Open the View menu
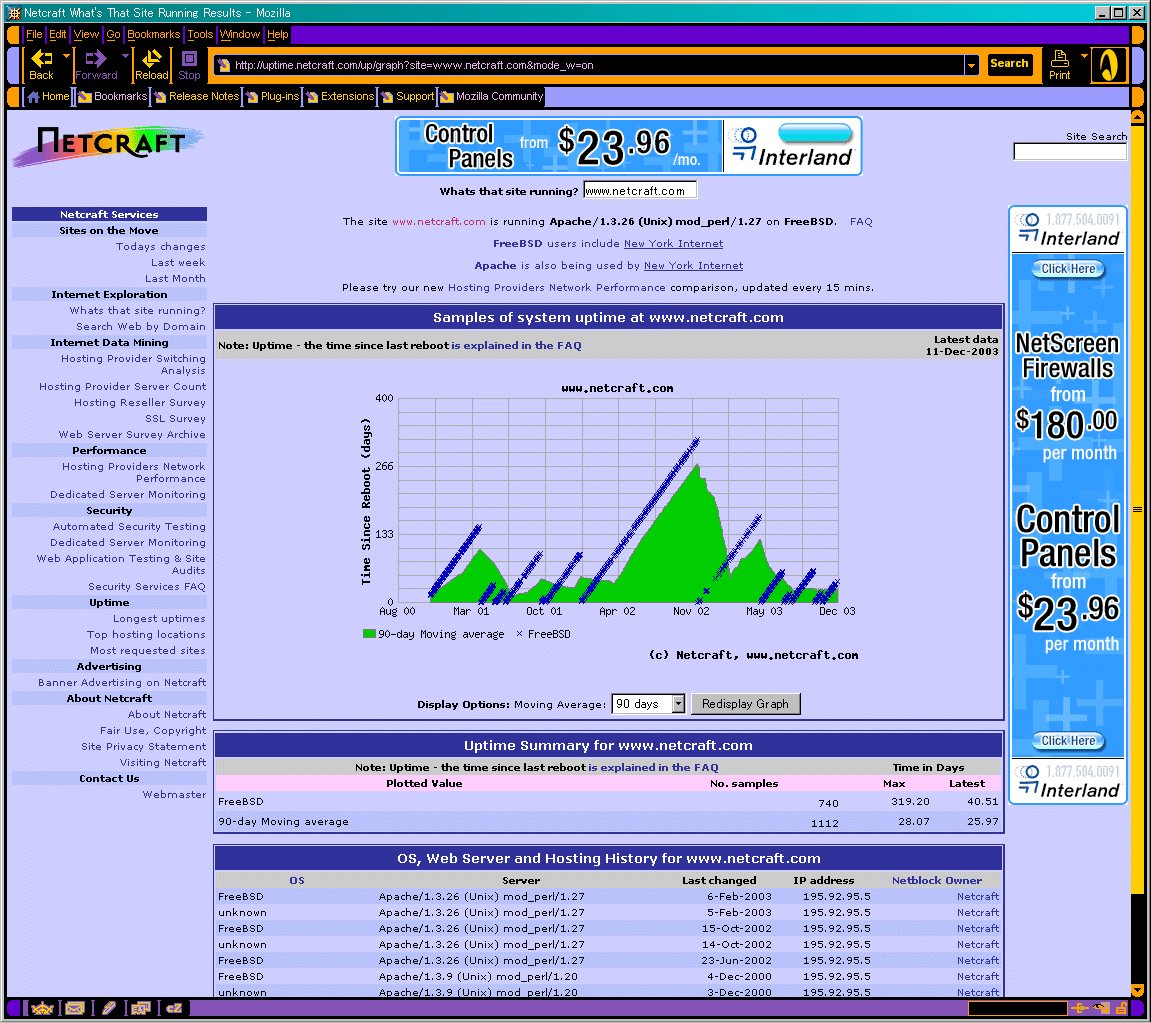 [x=86, y=34]
